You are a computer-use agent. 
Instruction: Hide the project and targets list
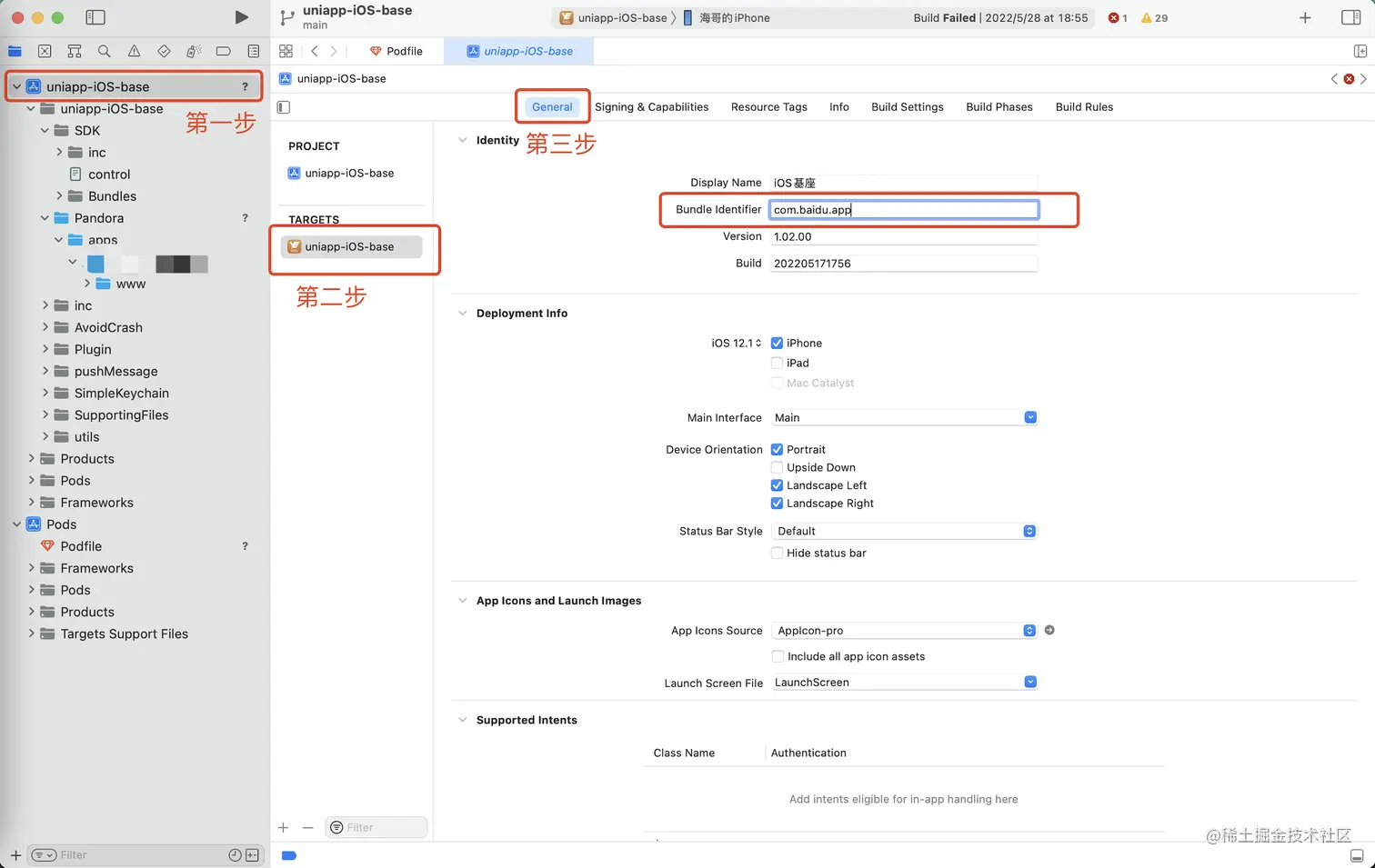[x=284, y=107]
